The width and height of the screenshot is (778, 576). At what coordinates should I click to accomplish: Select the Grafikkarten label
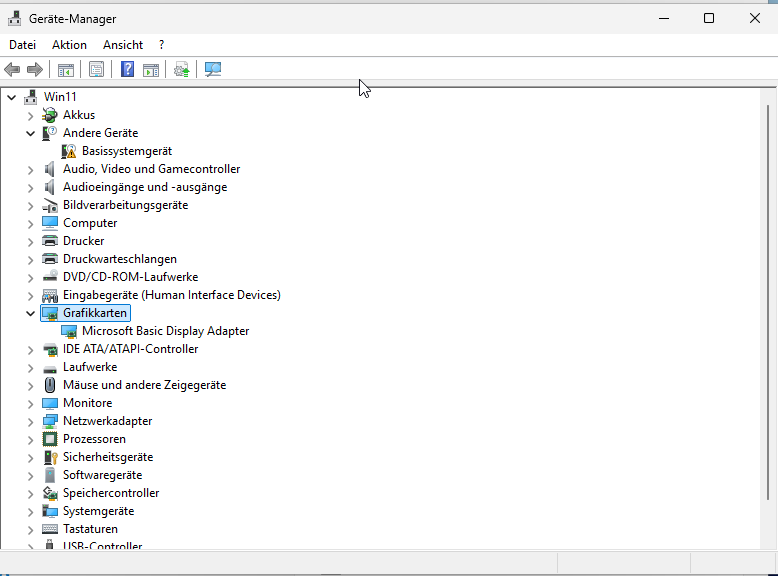[x=94, y=313]
